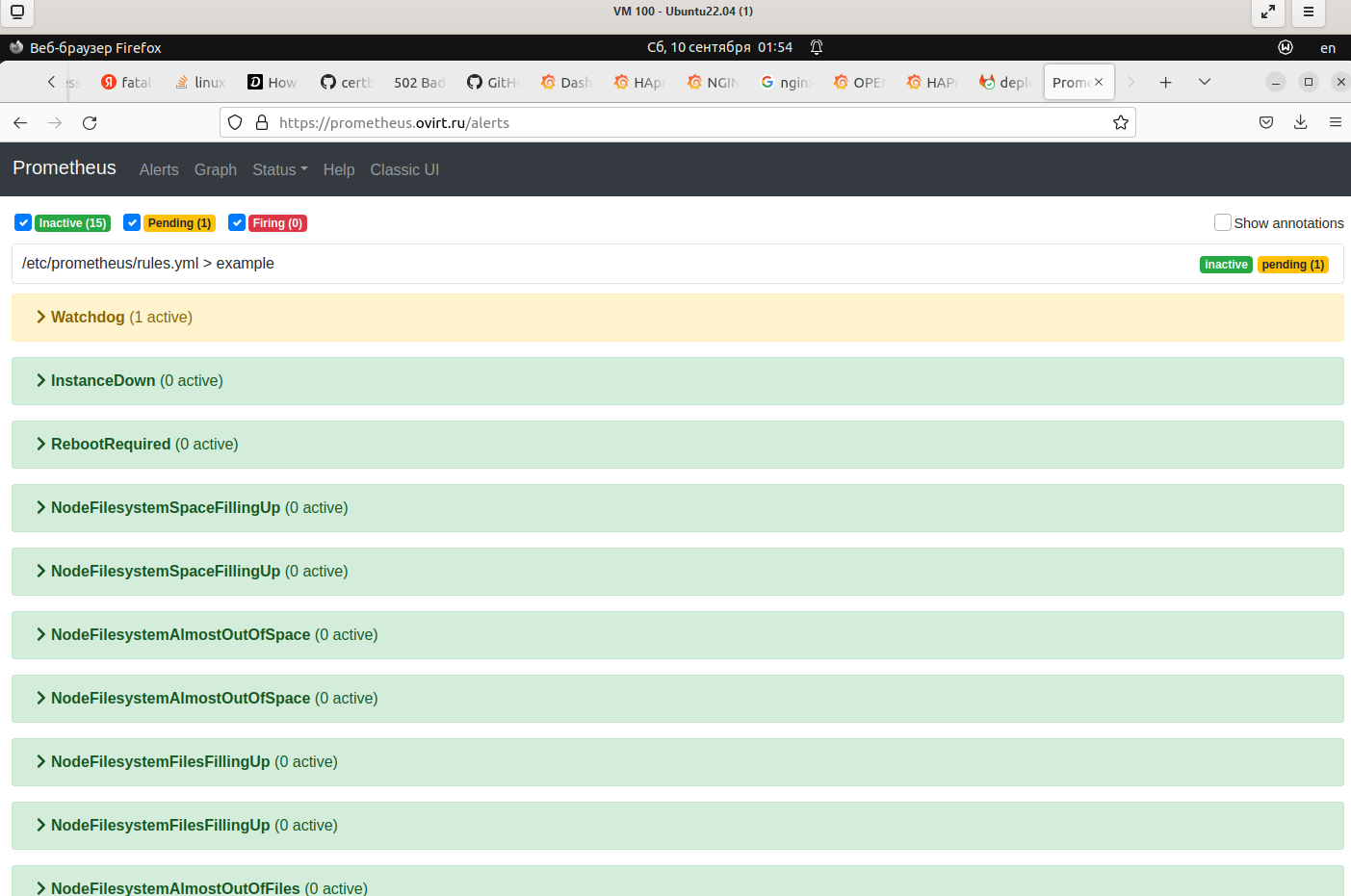Switch to the NGIN browser tab
Viewport: 1351px width, 896px height.
click(x=713, y=83)
